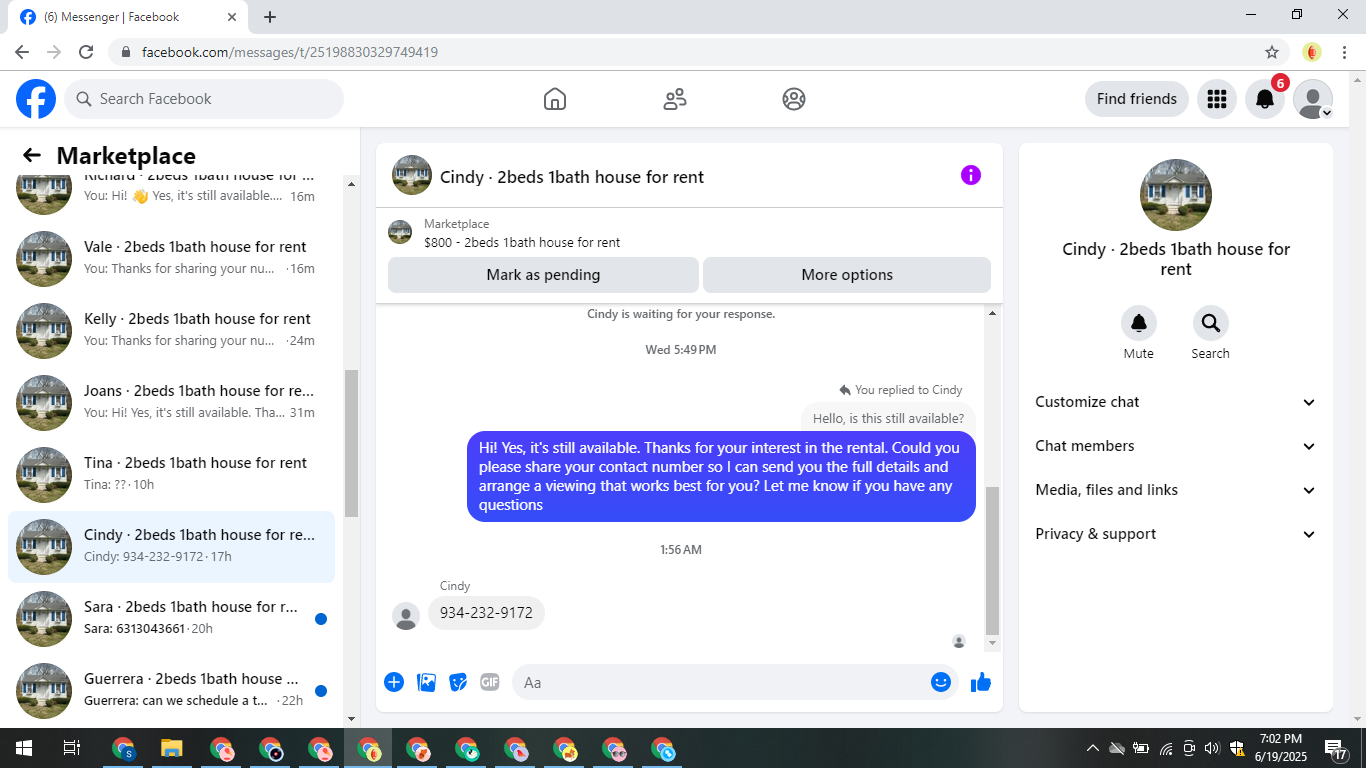Click the blue "Hi! Yes, it's still available" message
Viewport: 1366px width, 768px height.
tap(721, 476)
